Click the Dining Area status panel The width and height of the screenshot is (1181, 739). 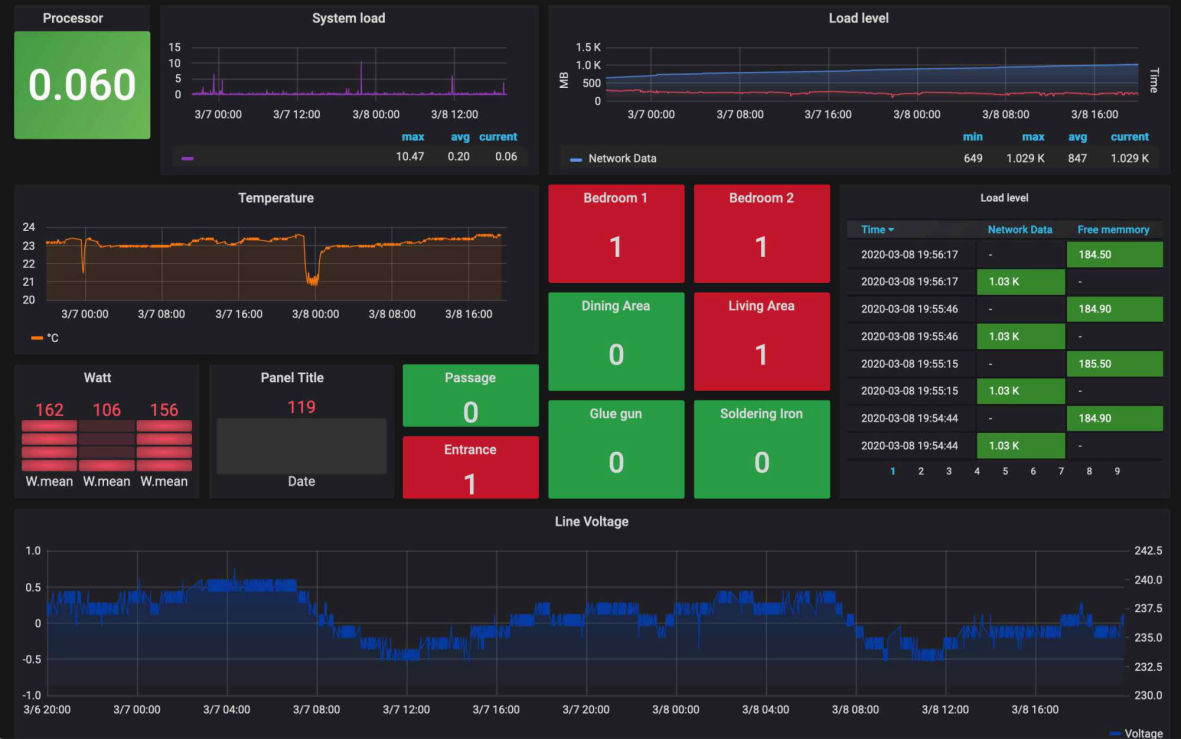coord(616,341)
